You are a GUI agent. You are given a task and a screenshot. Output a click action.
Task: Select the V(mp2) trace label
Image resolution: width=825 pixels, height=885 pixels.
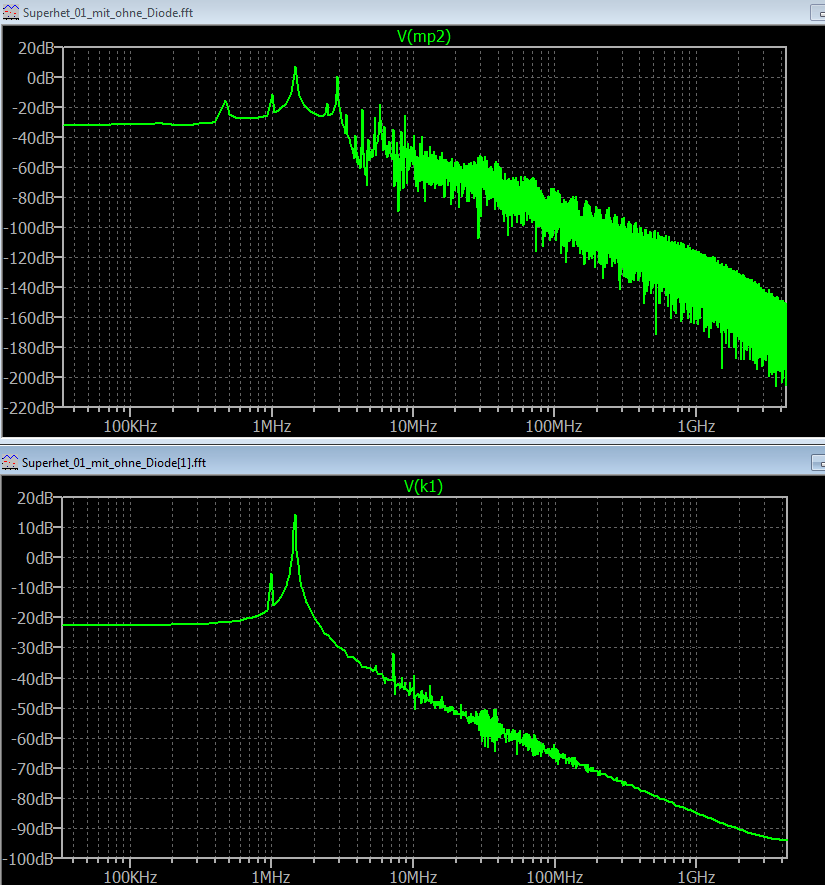pyautogui.click(x=424, y=36)
